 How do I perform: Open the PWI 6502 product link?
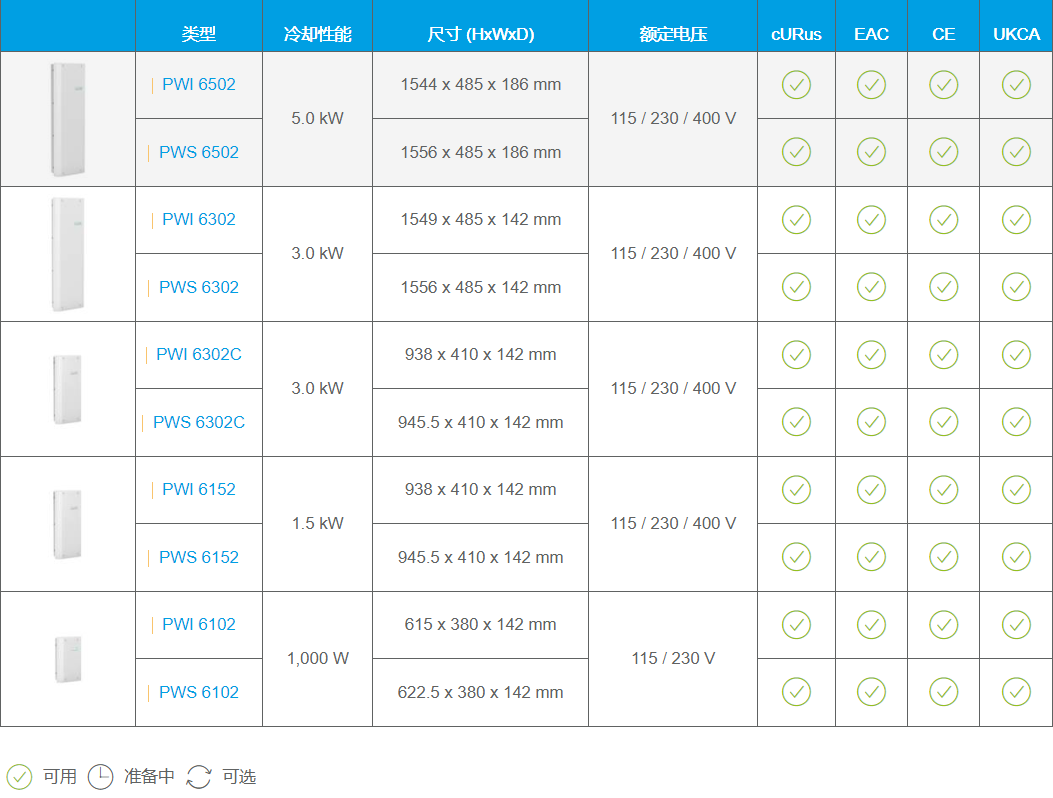coord(199,85)
